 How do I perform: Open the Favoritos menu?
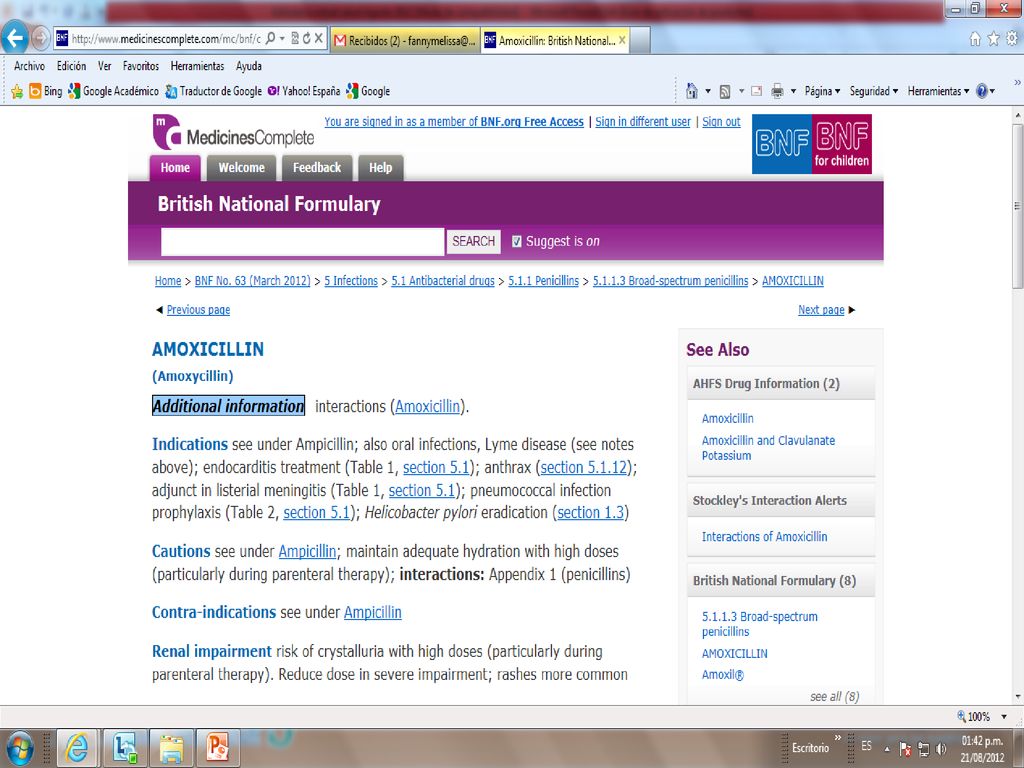(141, 66)
